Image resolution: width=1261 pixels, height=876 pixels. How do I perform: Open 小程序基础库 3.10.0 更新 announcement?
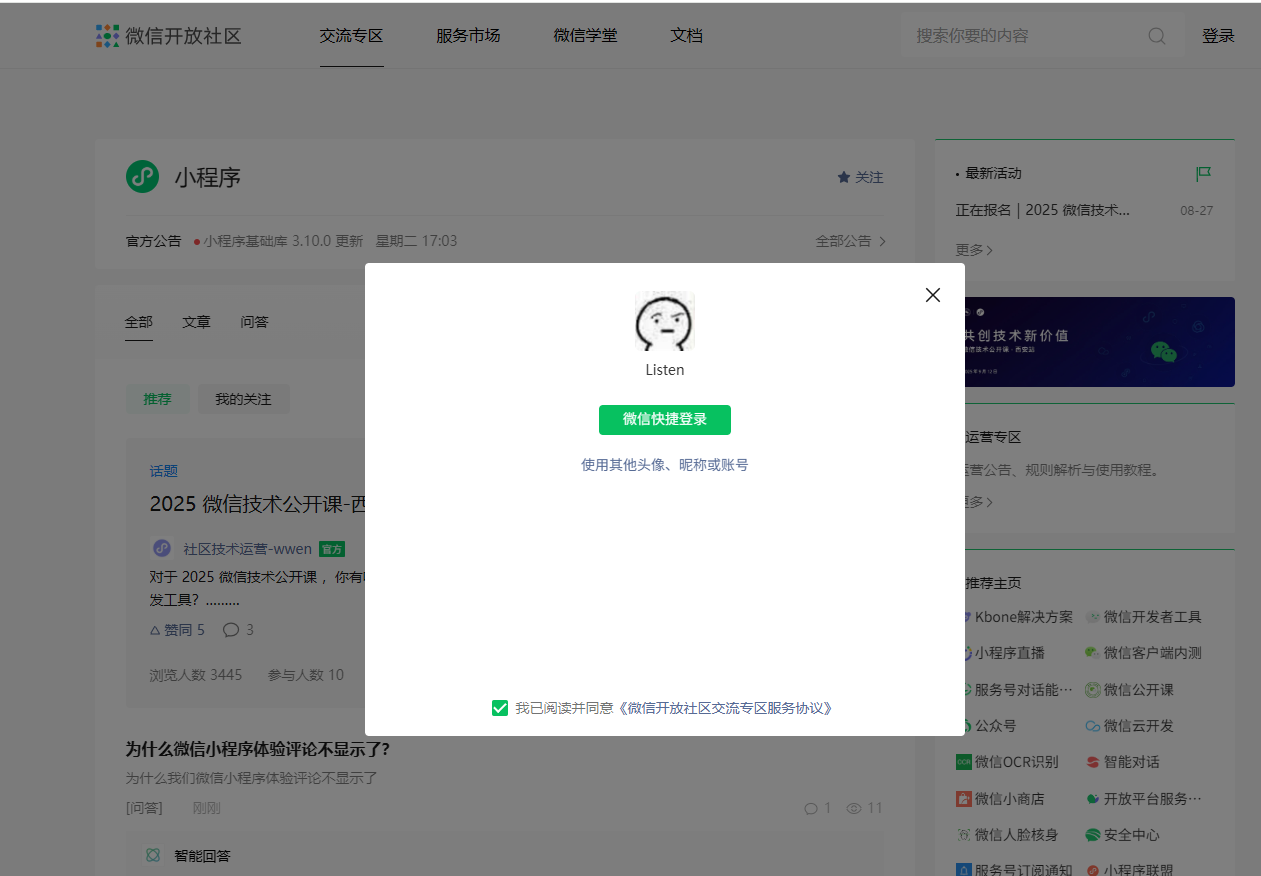click(283, 241)
